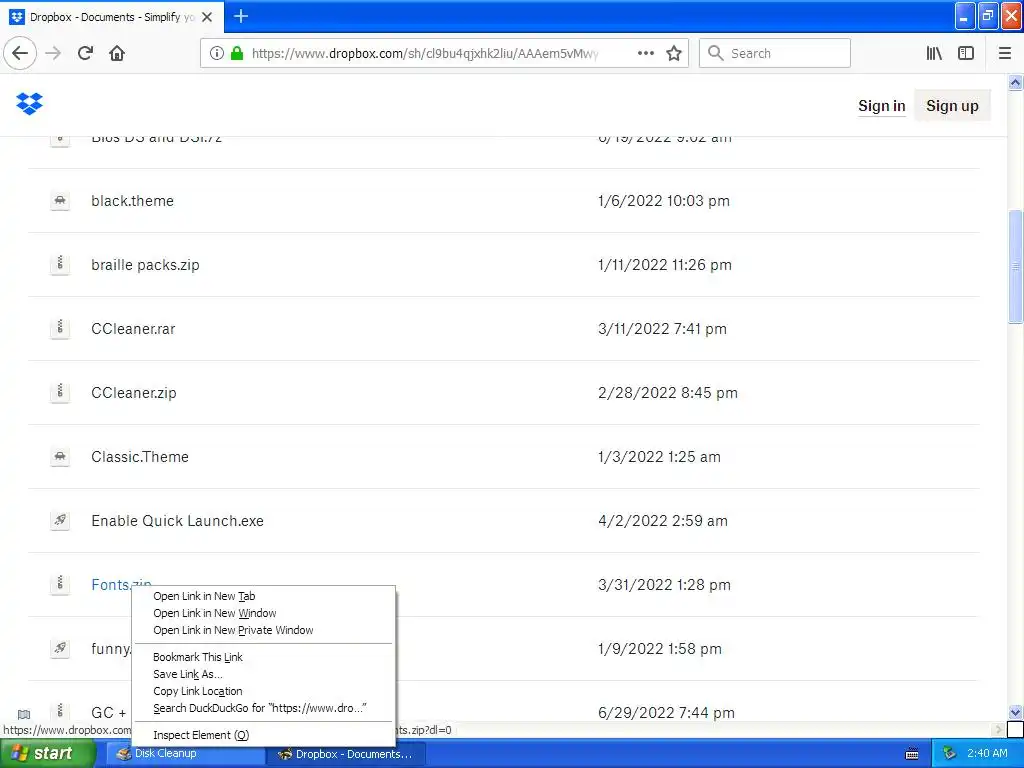Click the file icon beside black.theme
The image size is (1024, 768).
pos(60,200)
